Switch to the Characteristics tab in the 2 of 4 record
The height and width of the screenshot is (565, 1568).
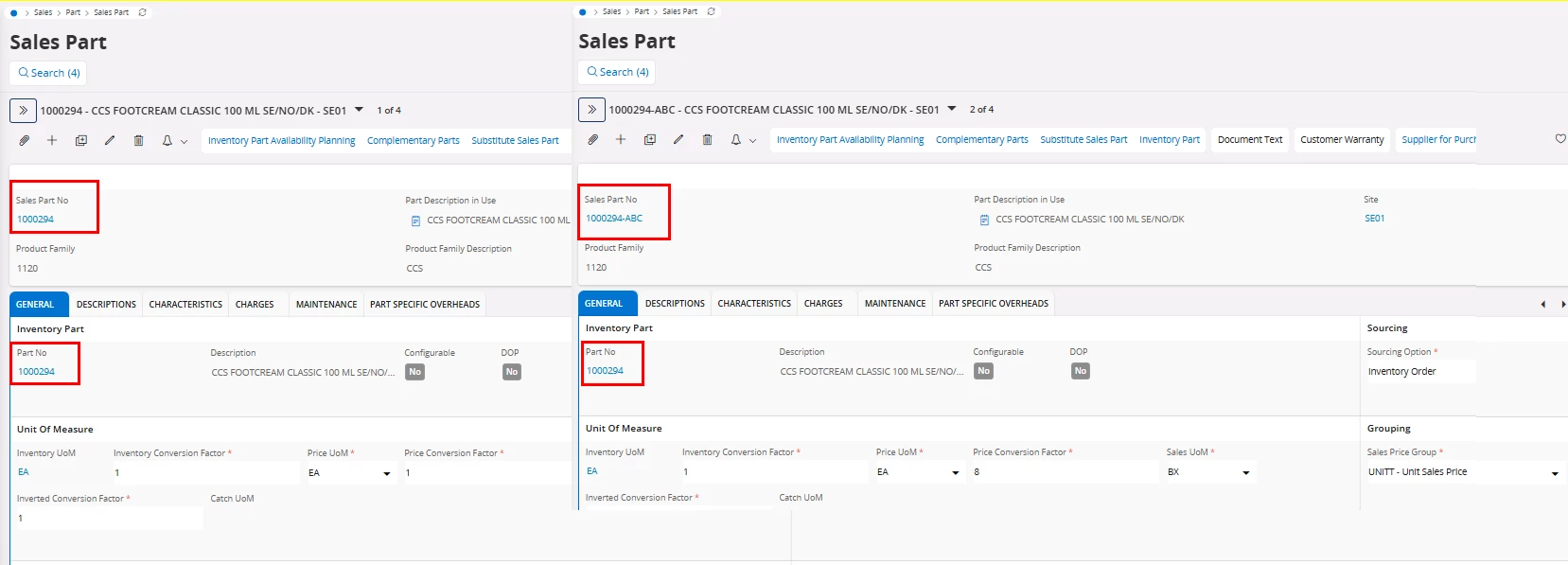[754, 304]
